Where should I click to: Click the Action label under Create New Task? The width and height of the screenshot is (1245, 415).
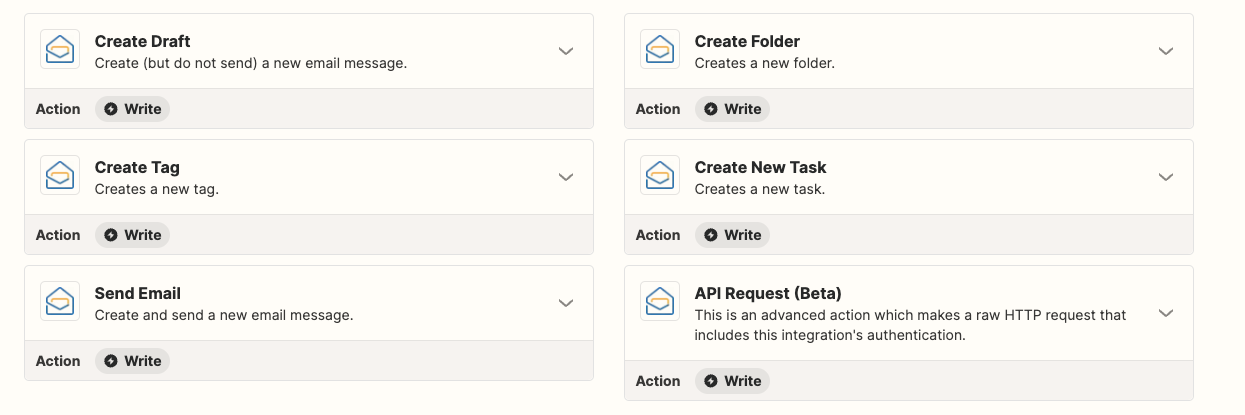pos(658,235)
